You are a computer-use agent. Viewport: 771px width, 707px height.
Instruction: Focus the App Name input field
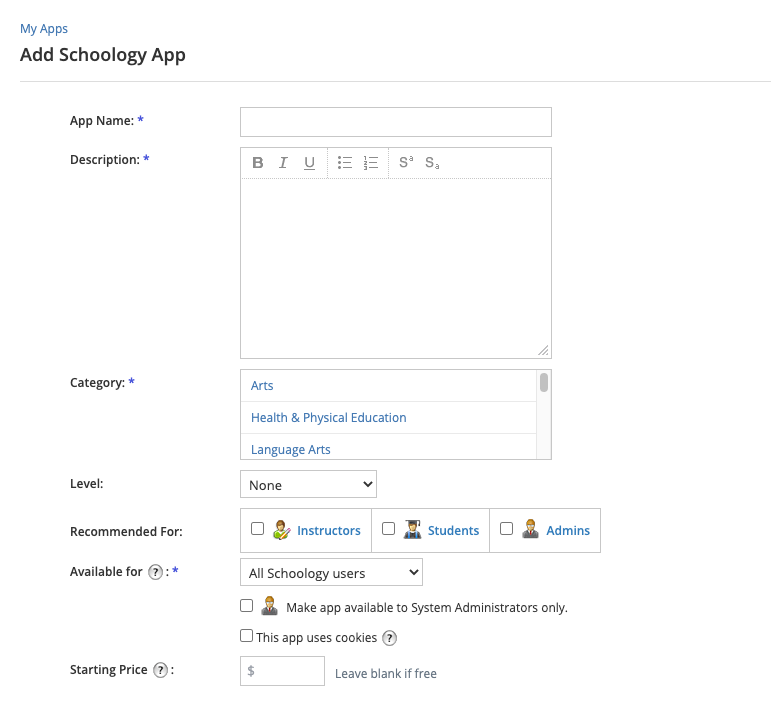point(396,122)
